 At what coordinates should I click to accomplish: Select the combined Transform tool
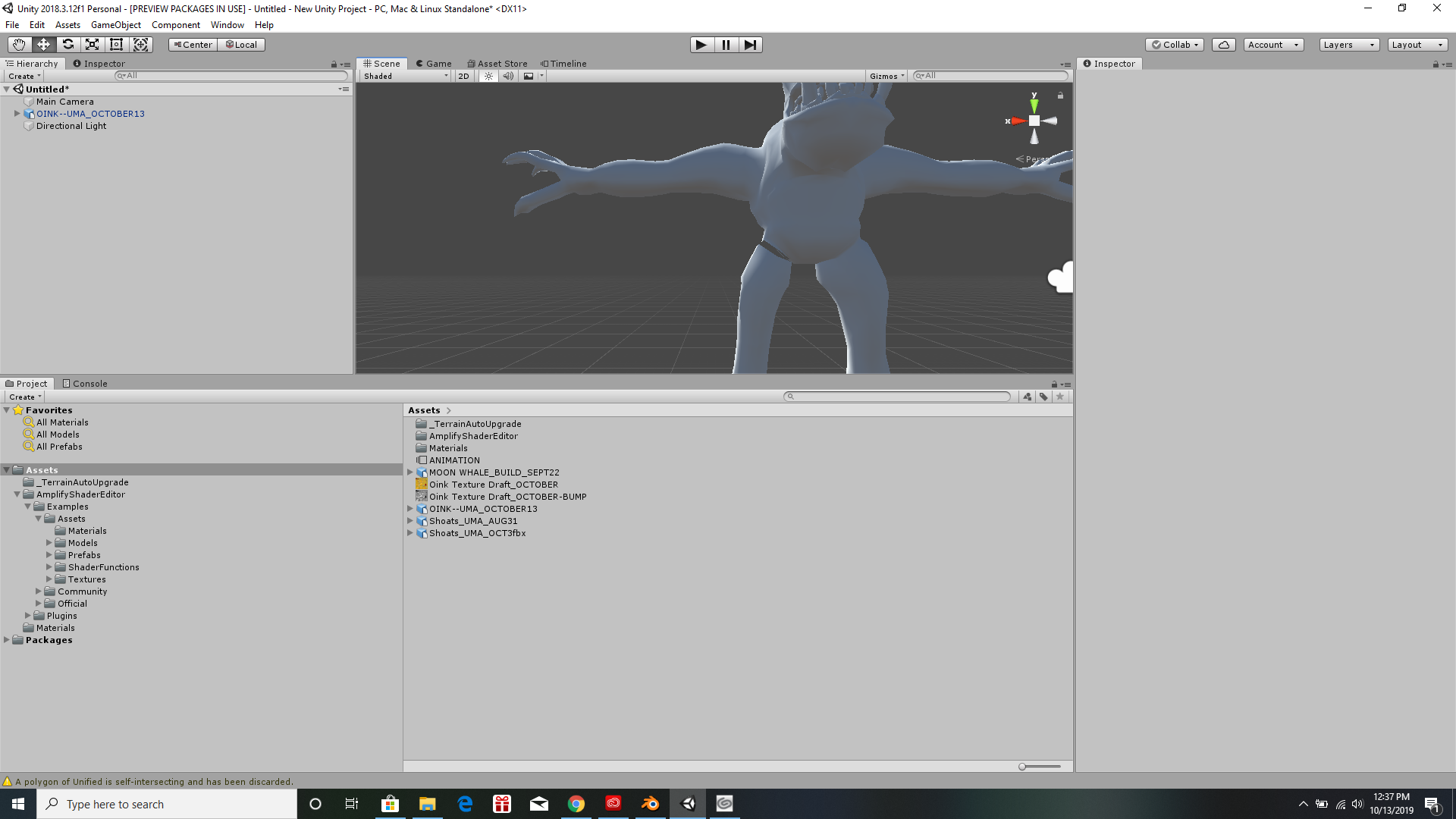pos(141,45)
